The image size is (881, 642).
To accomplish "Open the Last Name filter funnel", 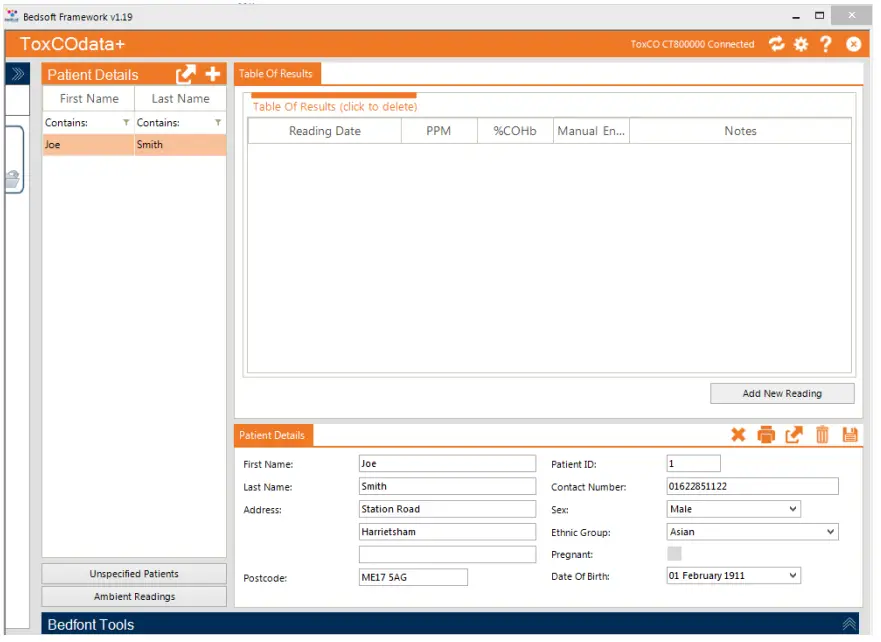I will pyautogui.click(x=219, y=121).
